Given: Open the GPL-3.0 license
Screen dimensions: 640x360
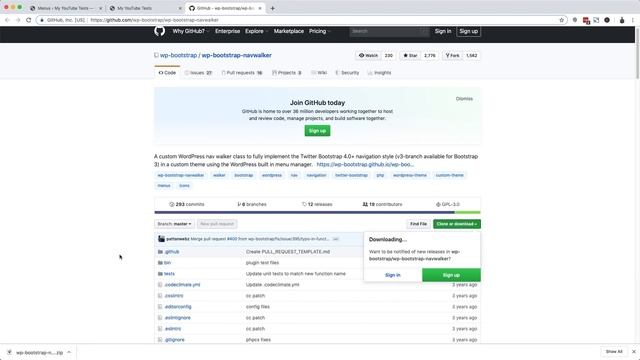Looking at the screenshot, I should tap(448, 204).
